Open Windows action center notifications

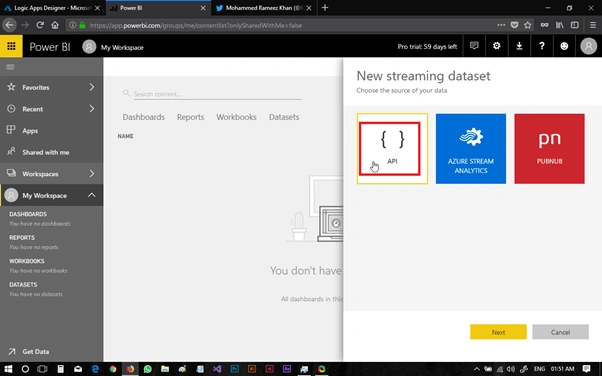[586, 369]
